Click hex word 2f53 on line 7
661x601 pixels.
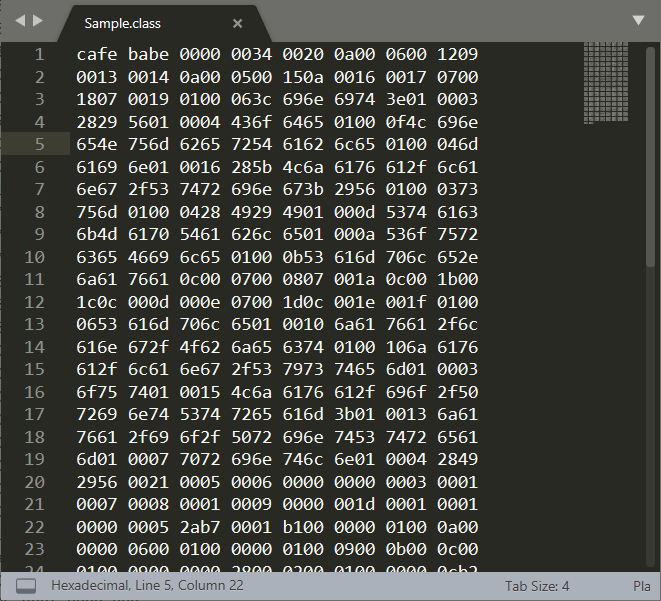click(148, 189)
